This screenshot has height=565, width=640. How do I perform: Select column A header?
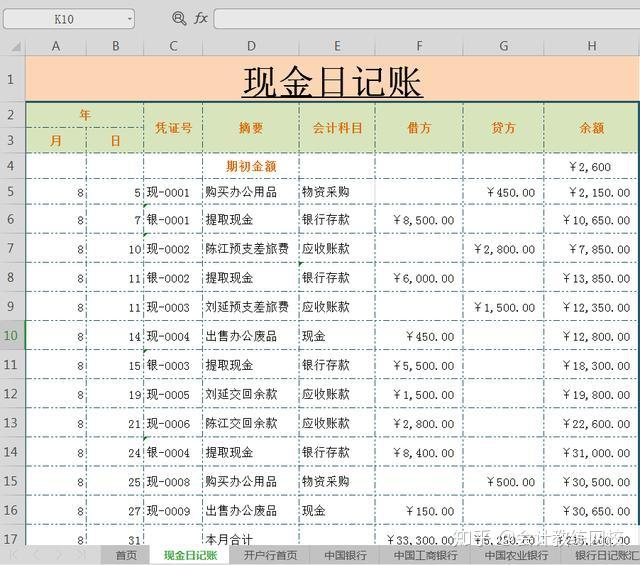tap(56, 47)
